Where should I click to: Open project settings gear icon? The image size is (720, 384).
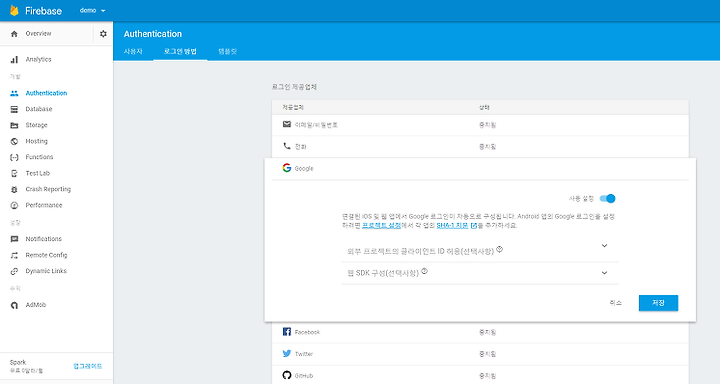click(103, 34)
